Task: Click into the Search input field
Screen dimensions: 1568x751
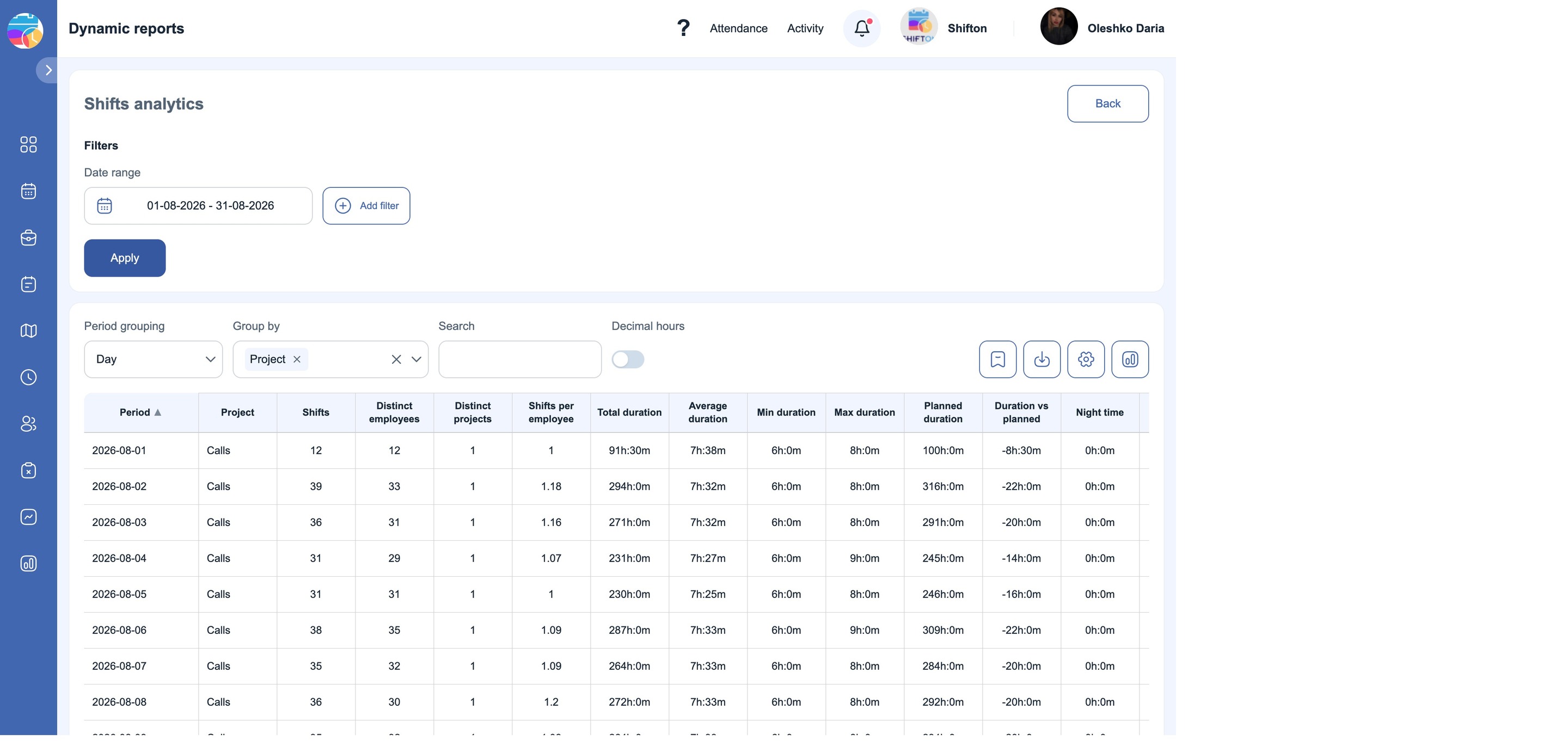Action: (520, 359)
